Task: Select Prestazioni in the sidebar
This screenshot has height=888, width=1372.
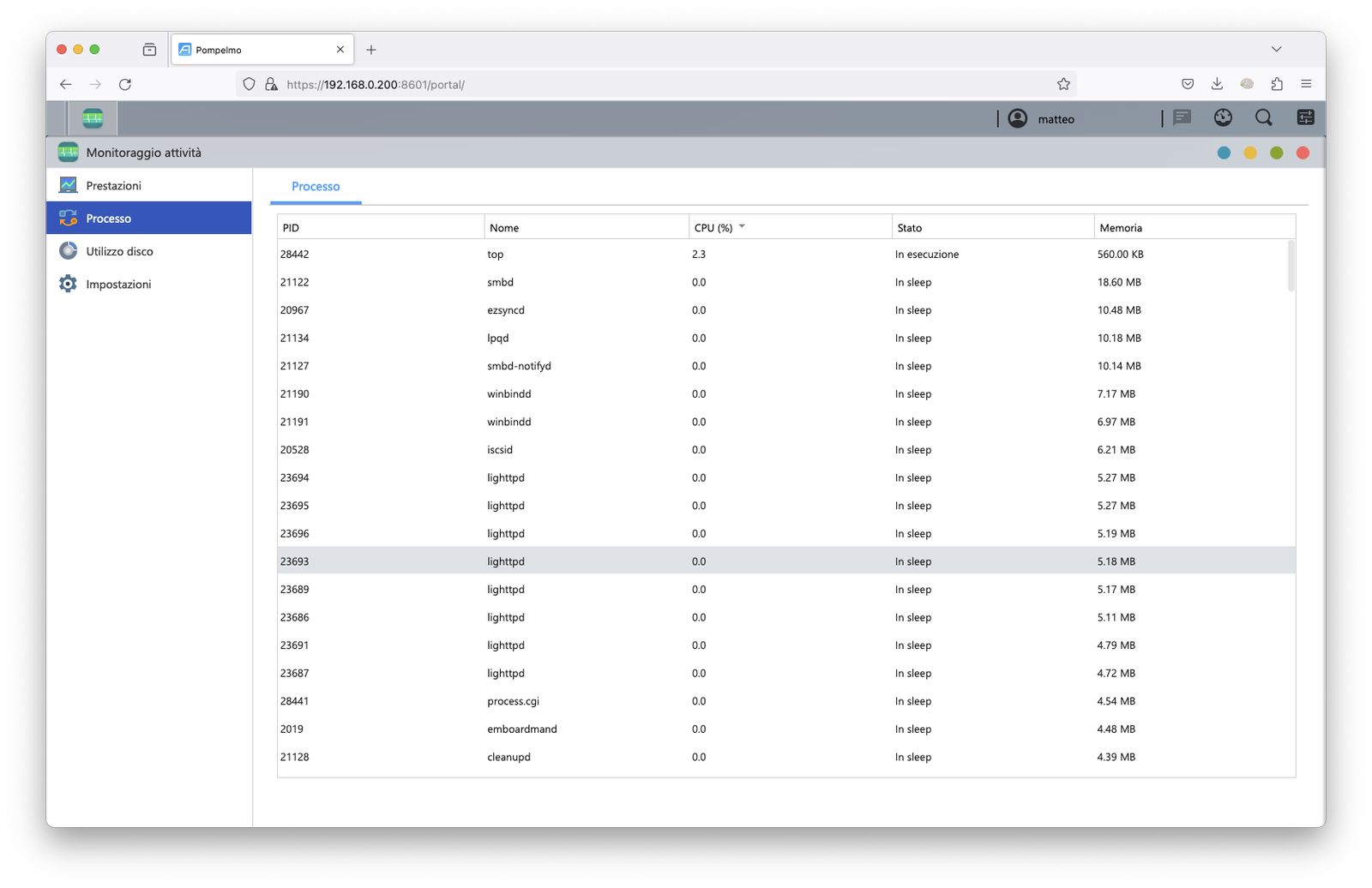Action: point(149,185)
